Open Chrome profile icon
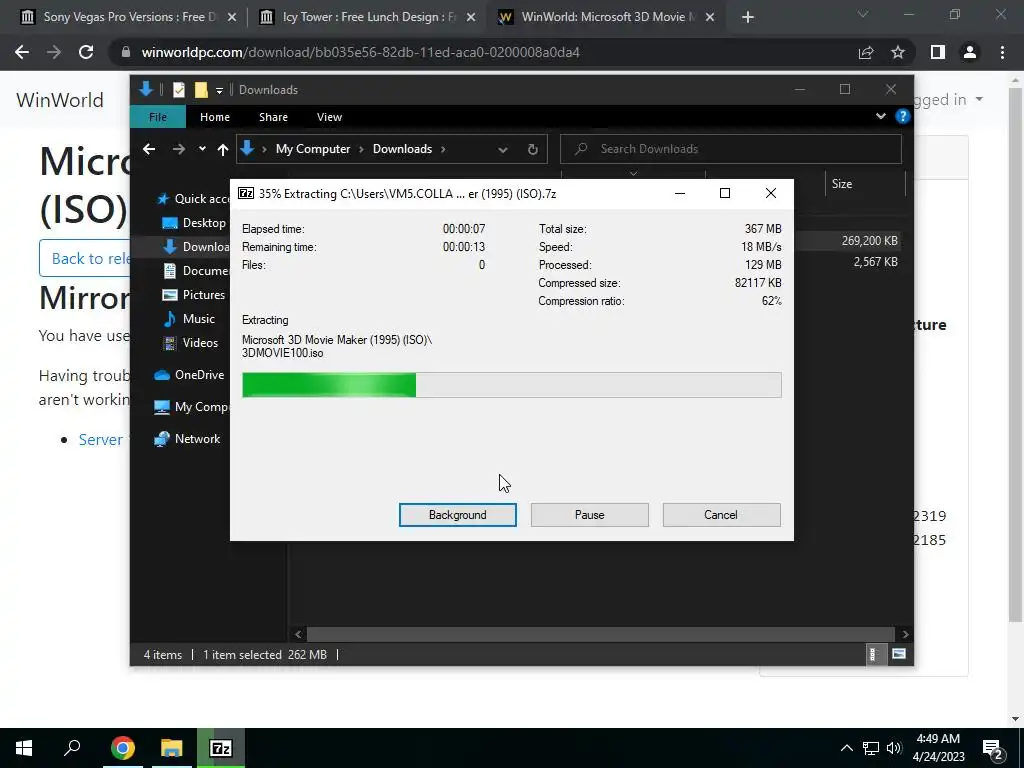 [x=970, y=52]
